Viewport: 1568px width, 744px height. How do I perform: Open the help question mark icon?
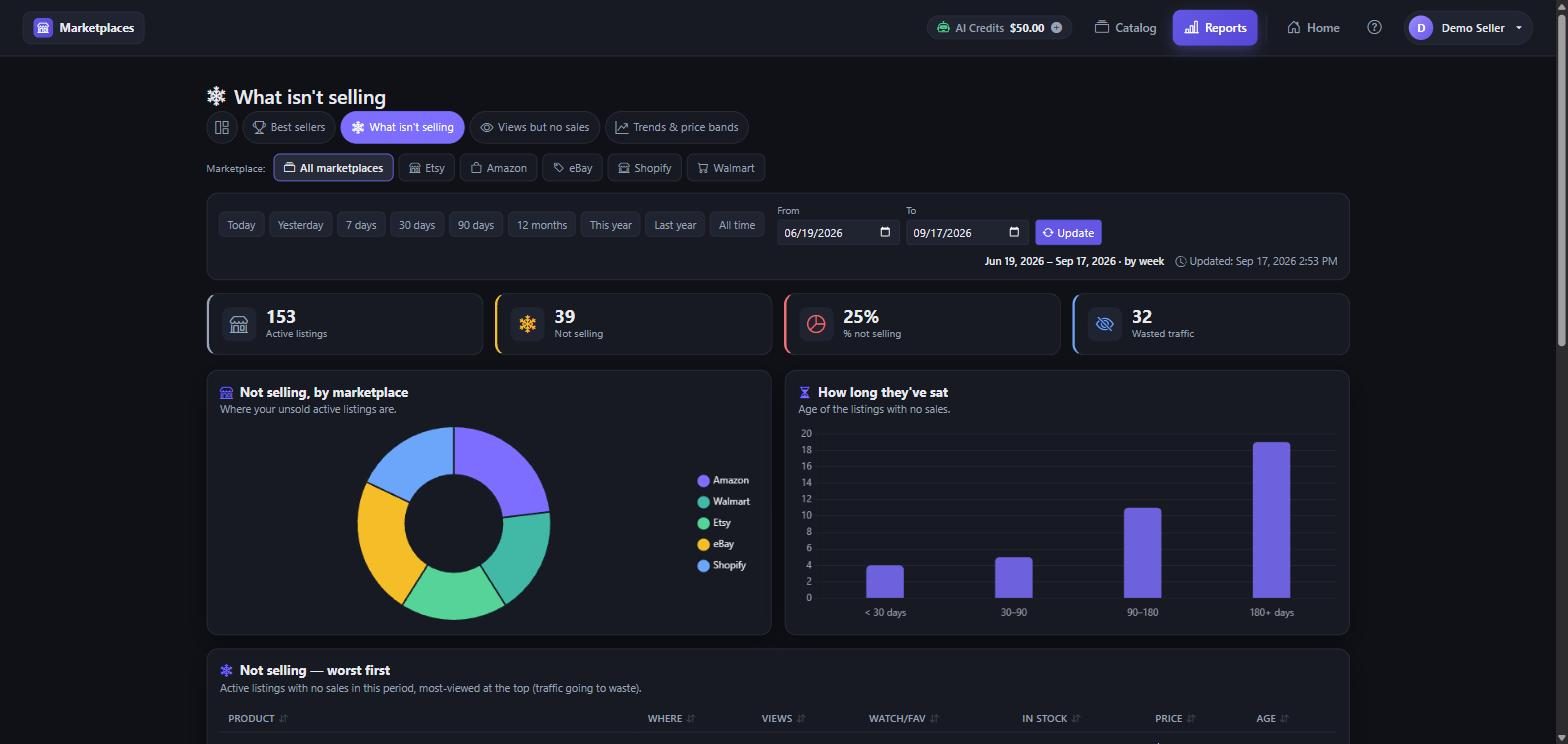pos(1374,28)
